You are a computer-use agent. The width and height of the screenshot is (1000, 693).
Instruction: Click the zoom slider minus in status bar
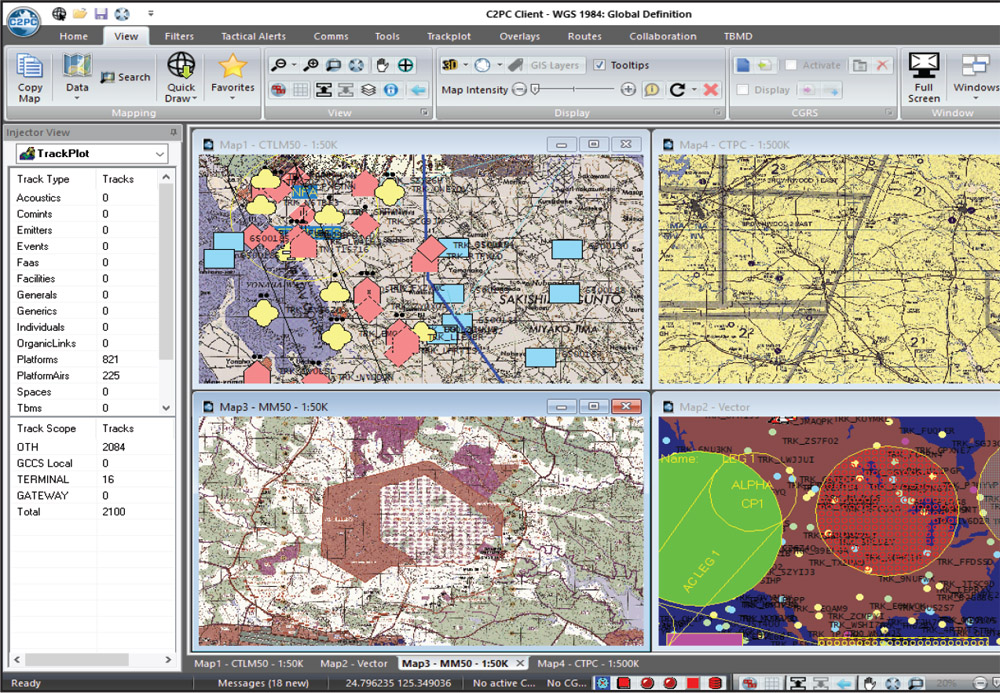coord(980,683)
